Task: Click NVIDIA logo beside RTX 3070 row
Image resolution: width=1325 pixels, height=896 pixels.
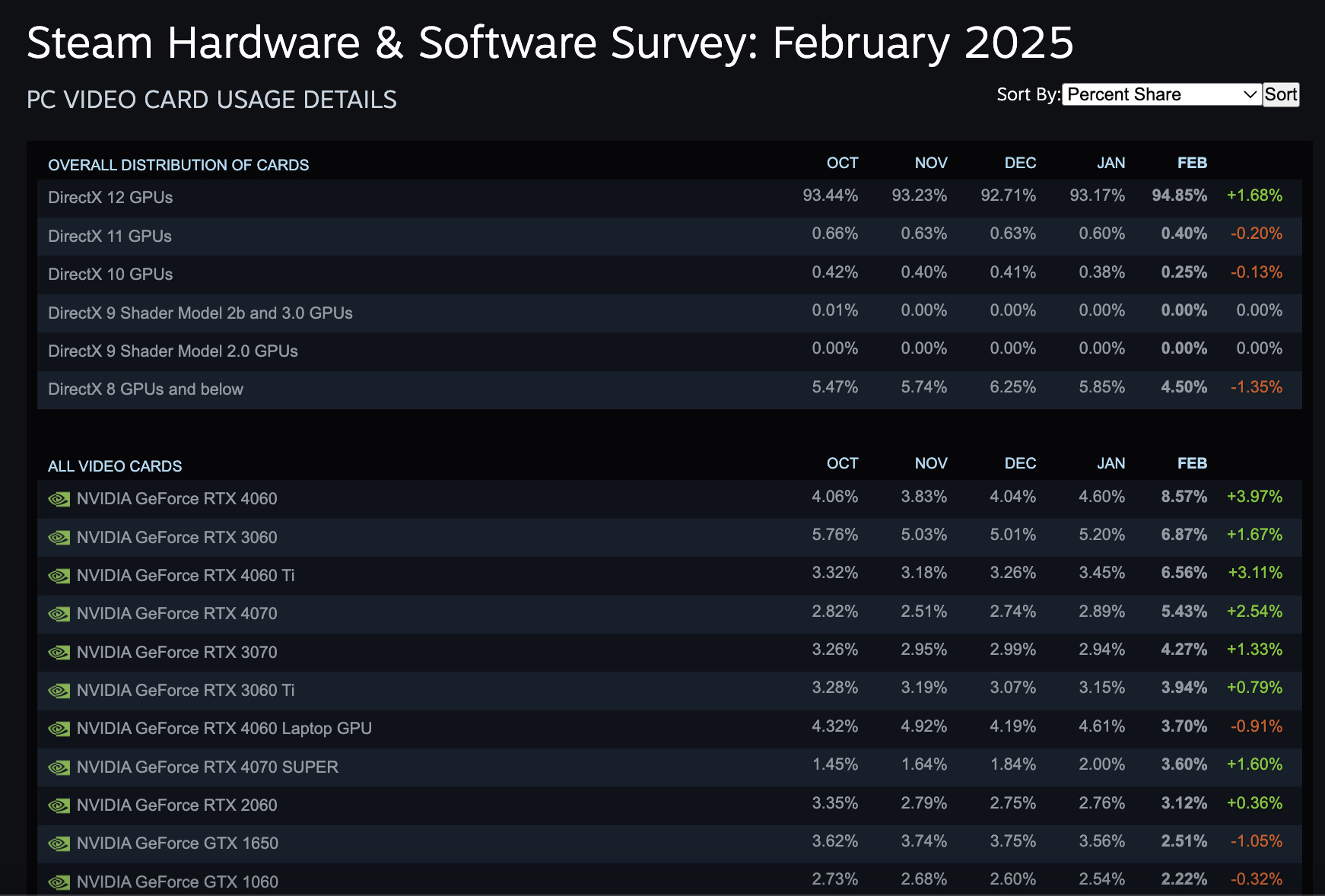Action: coord(59,653)
